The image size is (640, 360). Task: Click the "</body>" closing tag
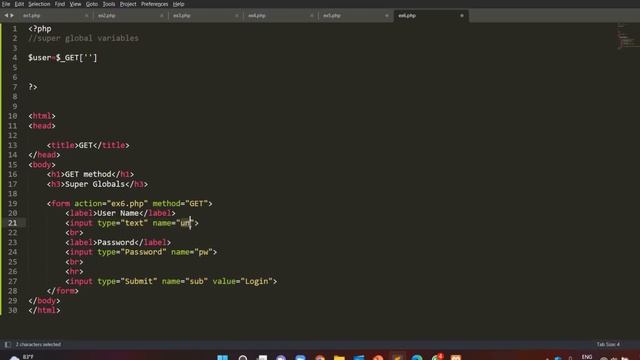coord(44,301)
